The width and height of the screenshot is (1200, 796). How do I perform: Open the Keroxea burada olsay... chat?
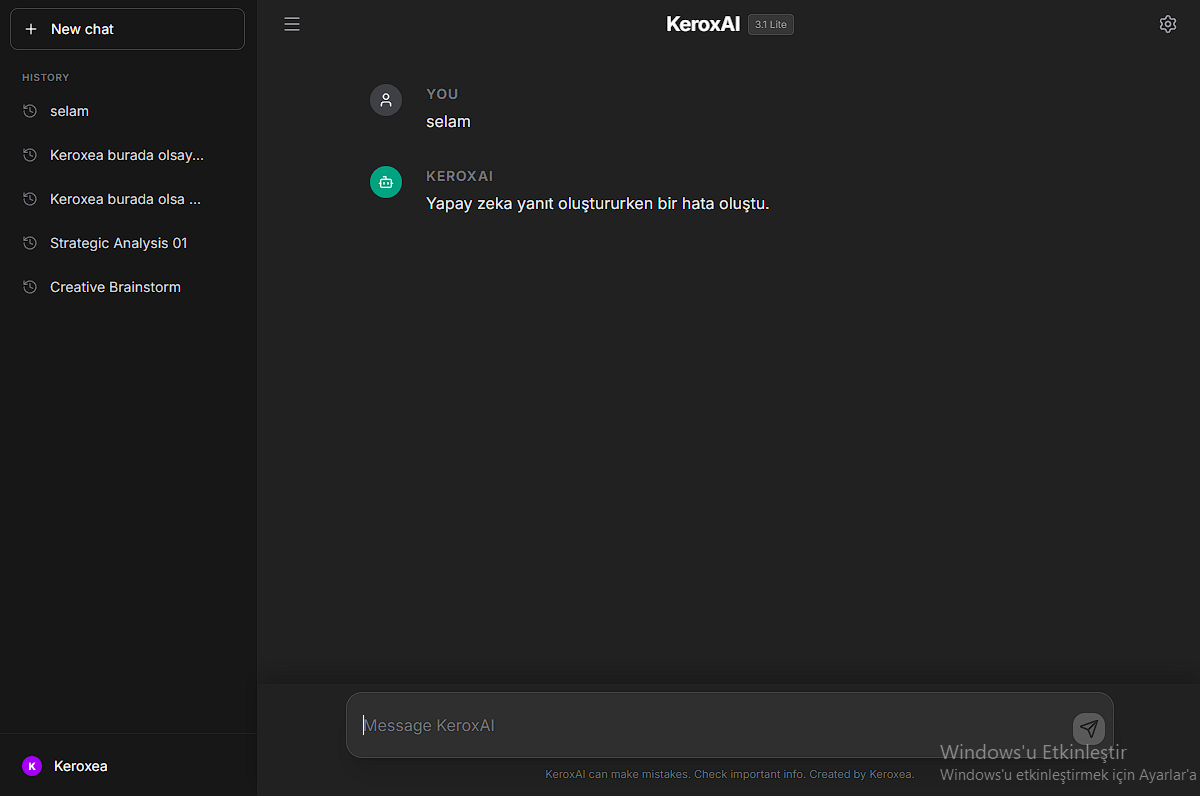127,155
